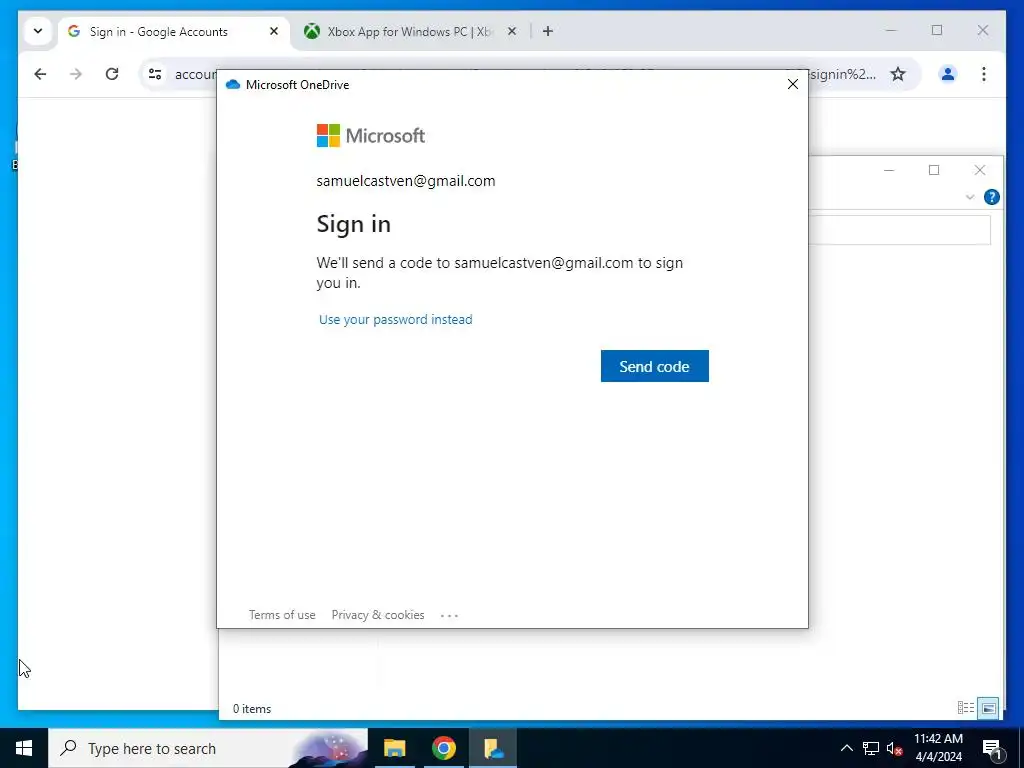Open Chrome three-dot menu
This screenshot has height=768, width=1024.
(x=984, y=74)
